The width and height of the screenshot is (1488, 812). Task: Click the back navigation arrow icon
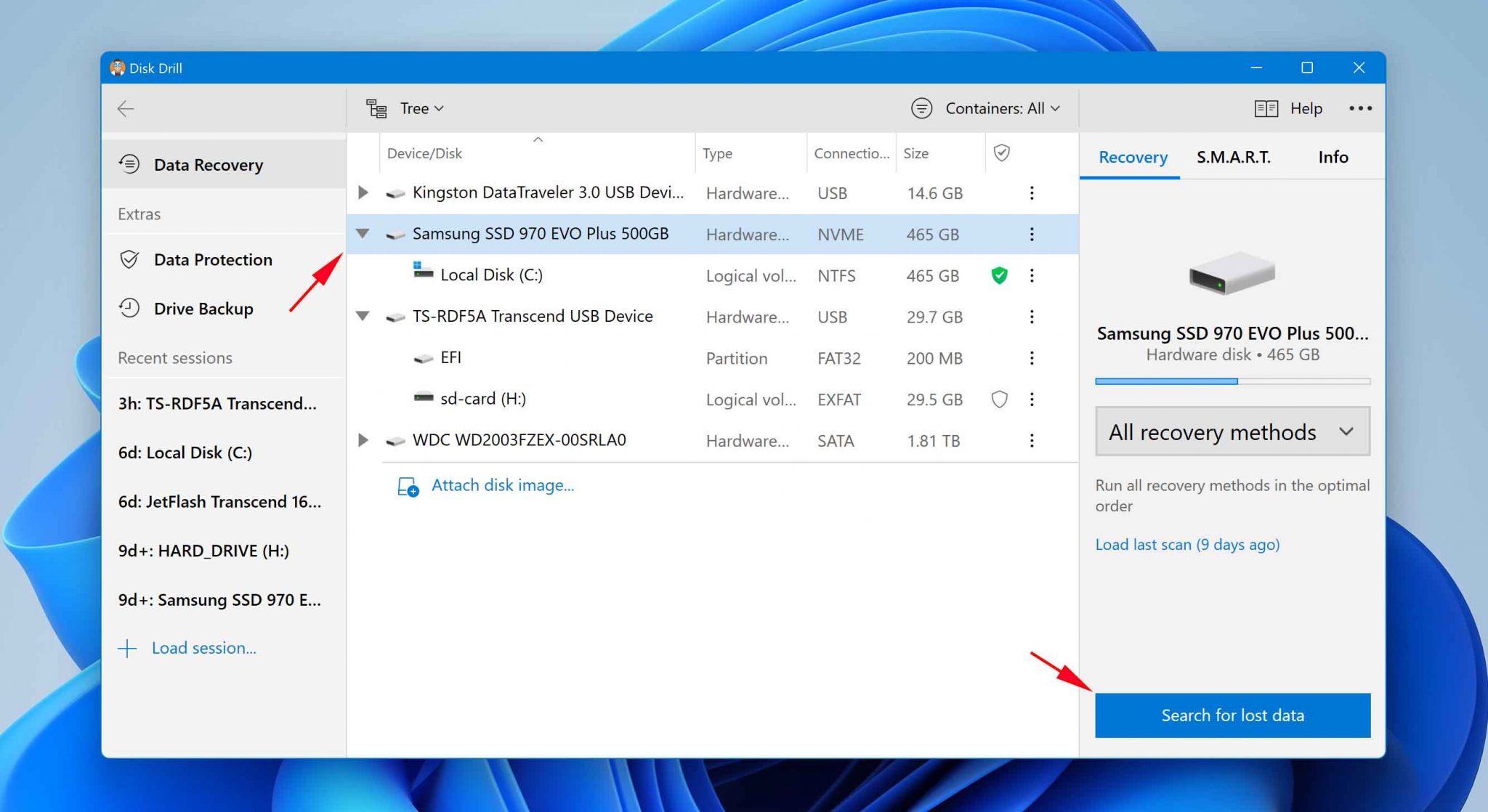click(x=128, y=108)
